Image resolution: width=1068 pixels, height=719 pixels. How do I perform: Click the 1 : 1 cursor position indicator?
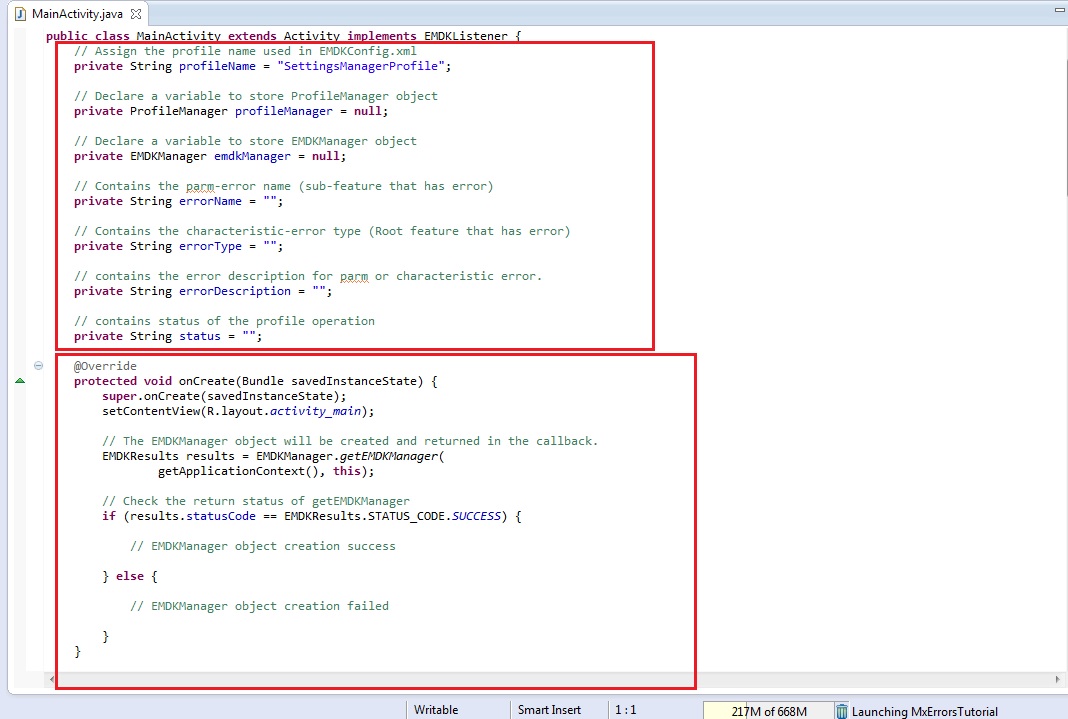tap(626, 710)
